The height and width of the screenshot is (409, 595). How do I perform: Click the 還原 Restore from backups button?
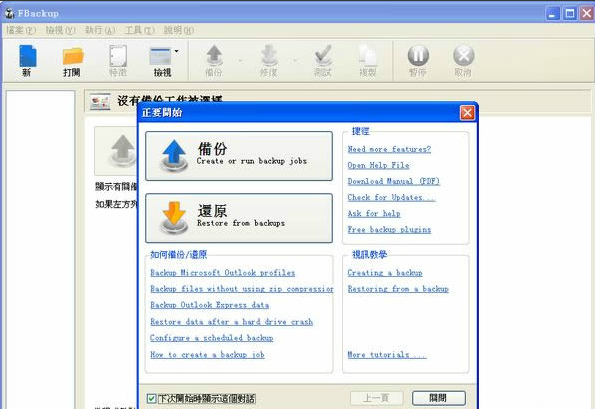point(239,218)
